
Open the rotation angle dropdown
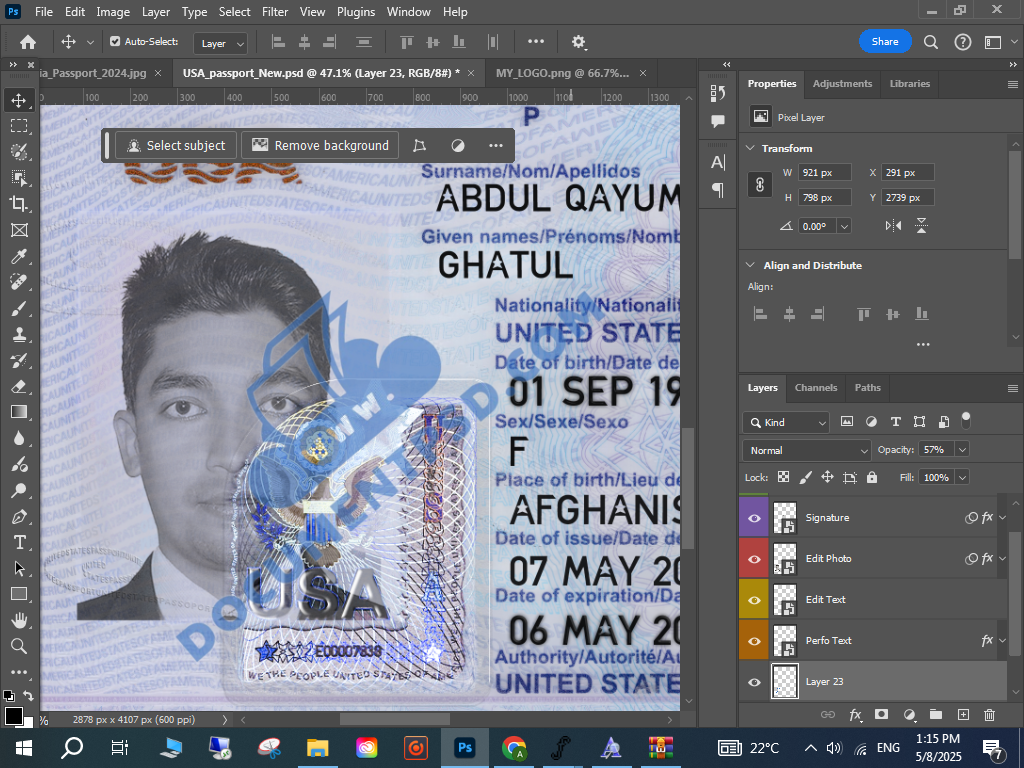(844, 227)
